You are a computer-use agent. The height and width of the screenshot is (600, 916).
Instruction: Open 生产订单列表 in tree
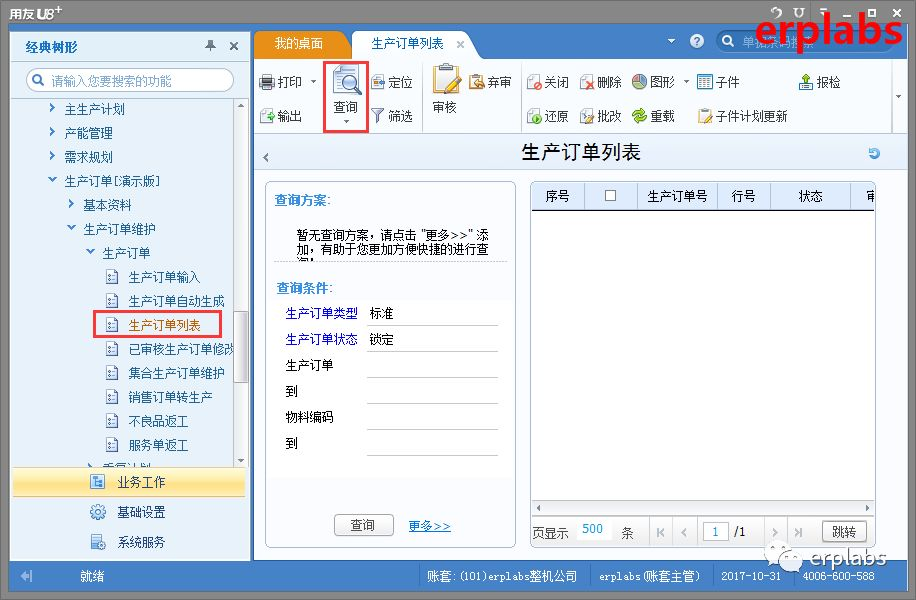click(x=164, y=325)
